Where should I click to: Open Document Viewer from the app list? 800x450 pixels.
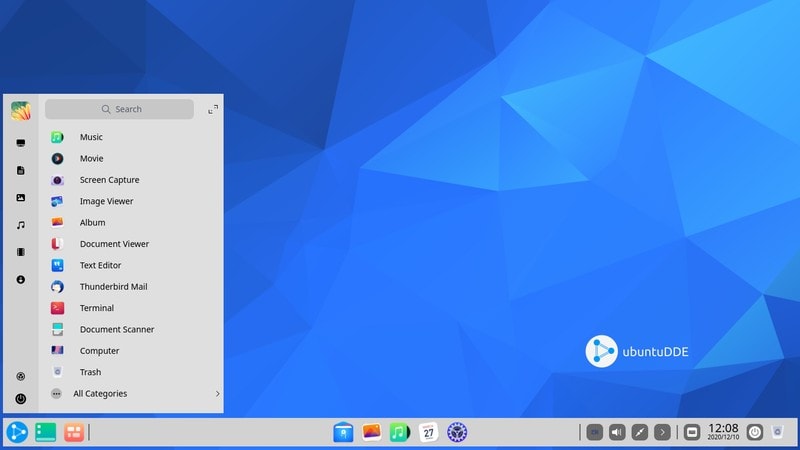(131, 244)
